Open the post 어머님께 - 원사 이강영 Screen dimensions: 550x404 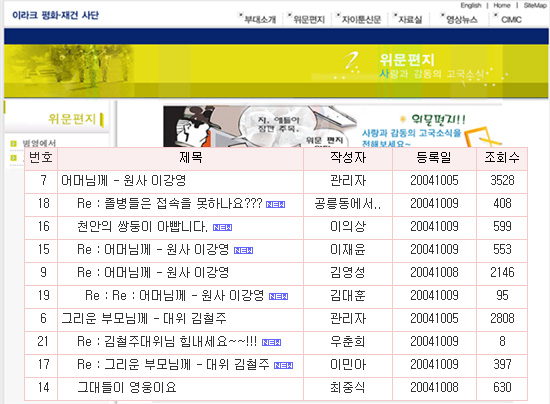[123, 181]
